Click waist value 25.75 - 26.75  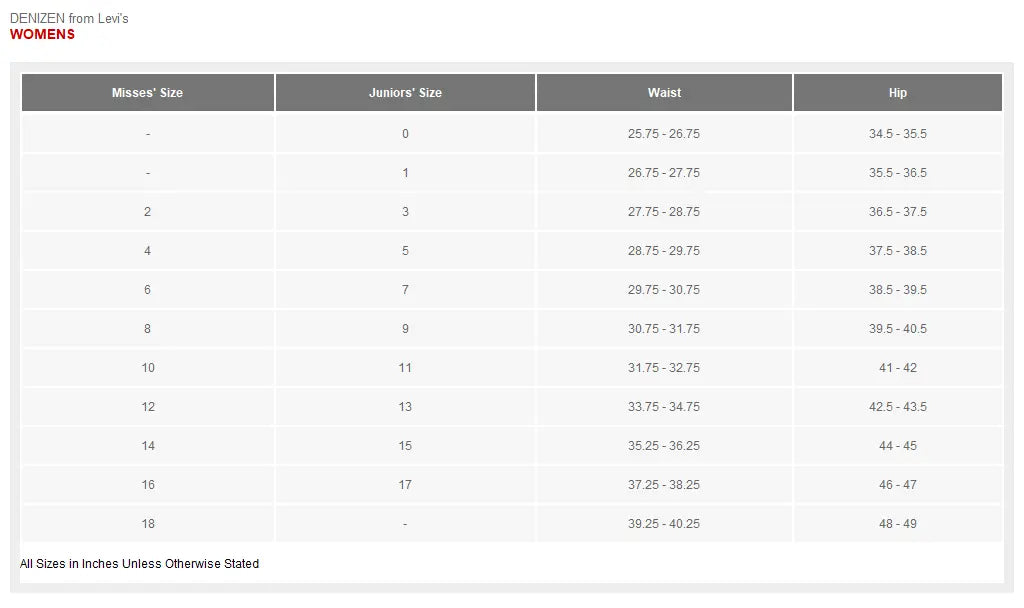coord(664,134)
